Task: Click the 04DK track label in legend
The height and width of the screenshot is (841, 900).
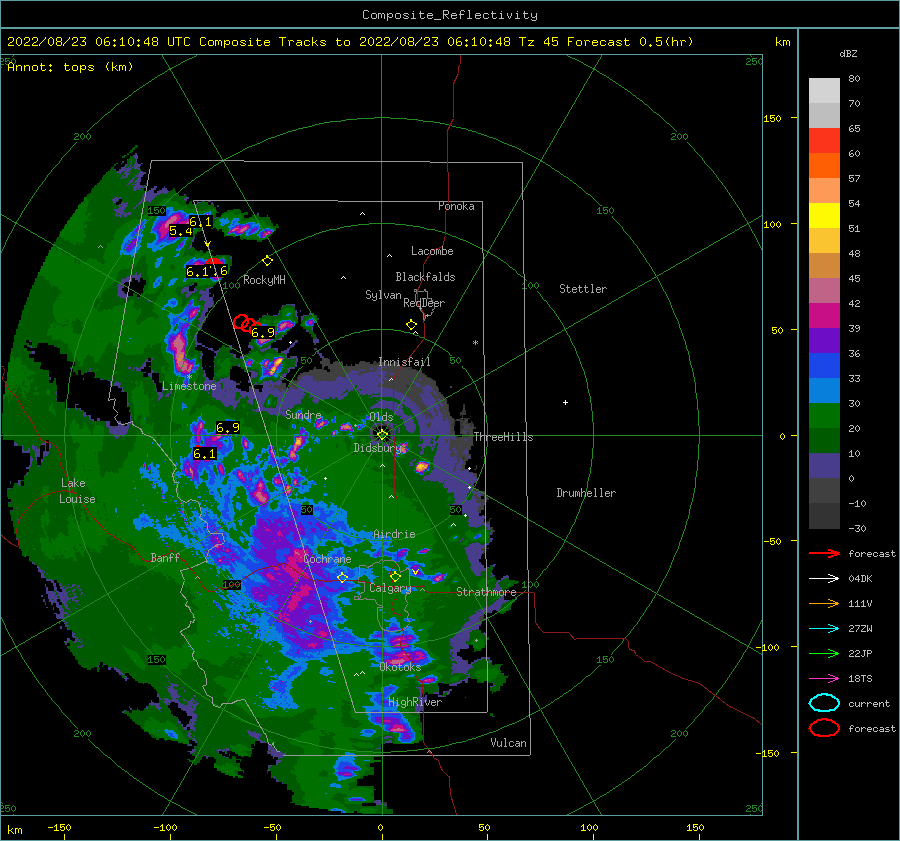Action: [x=860, y=578]
